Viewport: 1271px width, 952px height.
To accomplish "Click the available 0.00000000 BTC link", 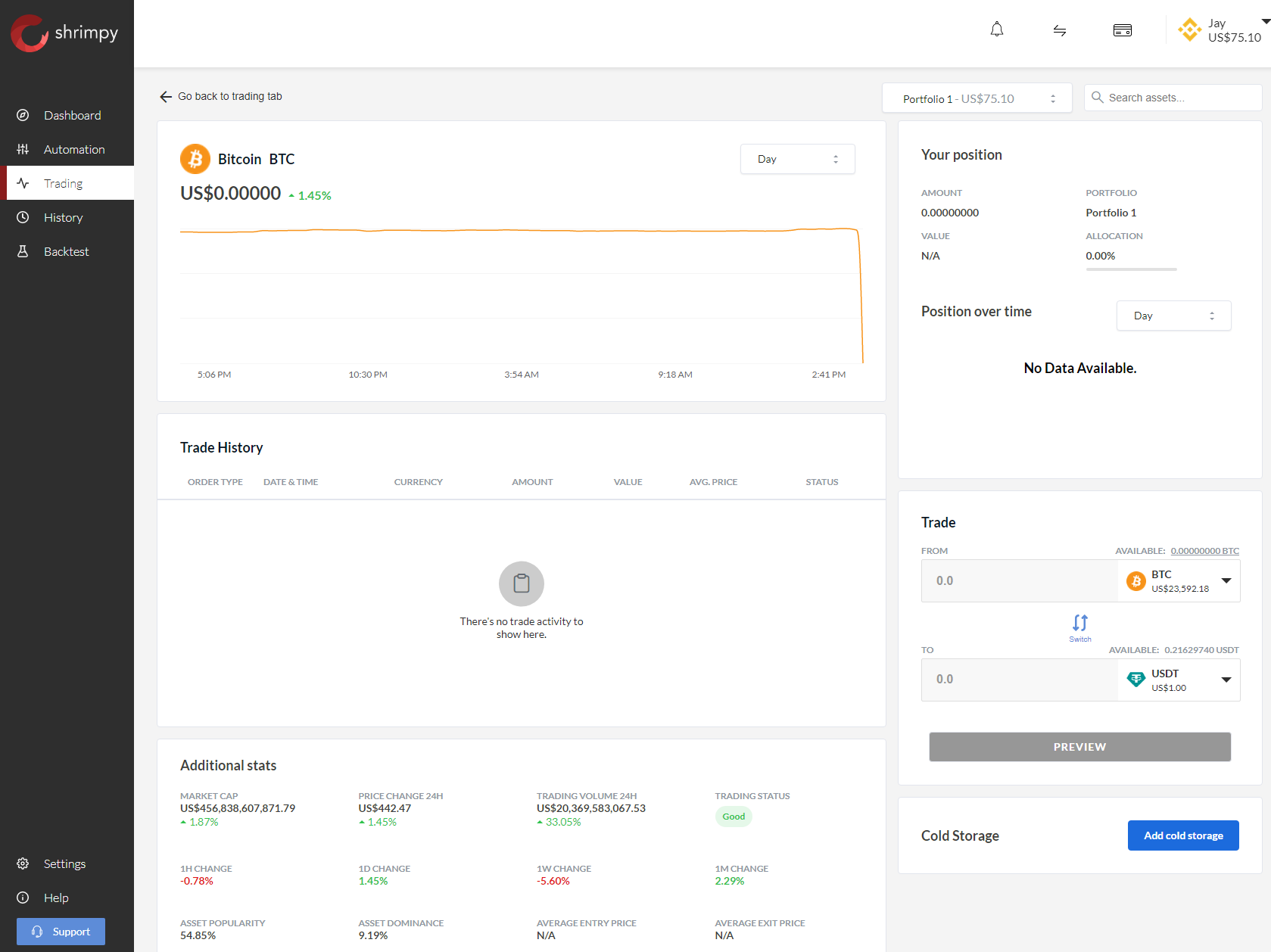I will 1204,551.
